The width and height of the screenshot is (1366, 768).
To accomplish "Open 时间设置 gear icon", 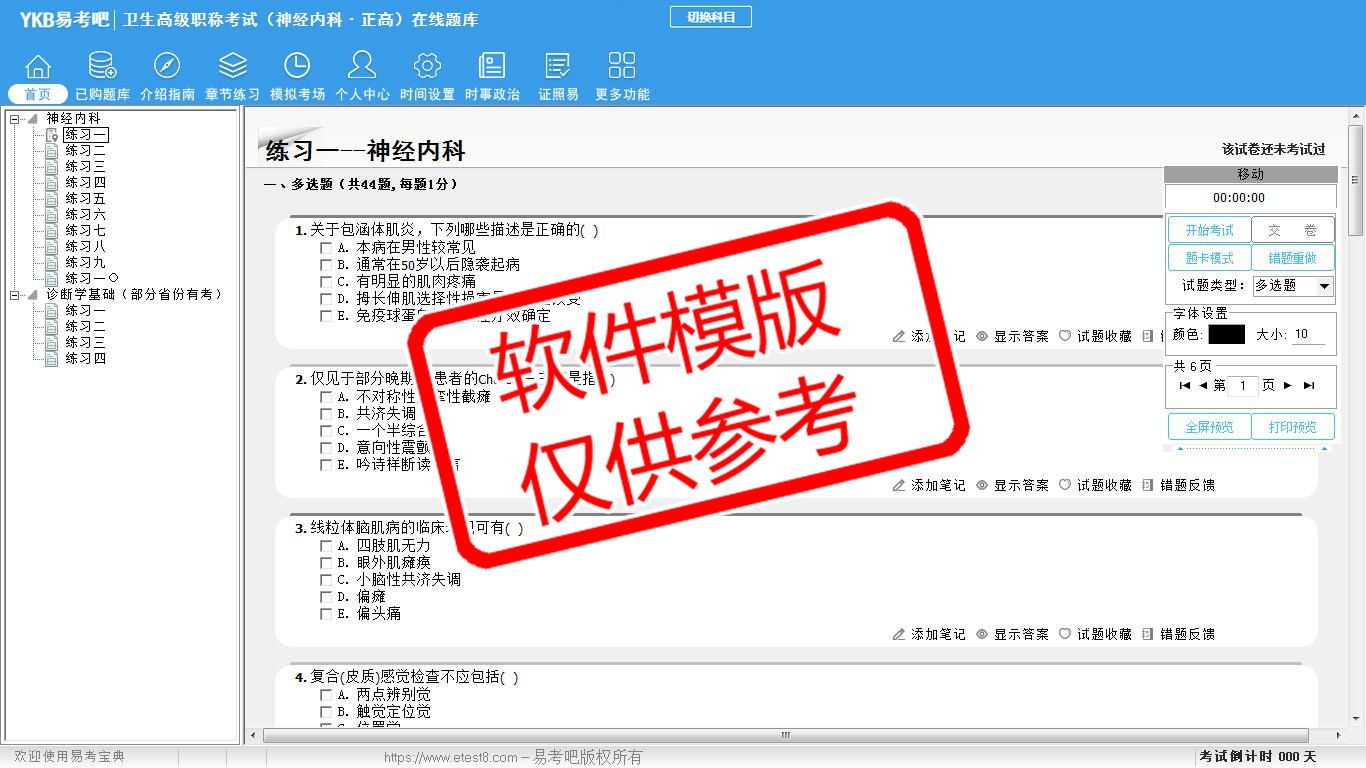I will 427,67.
